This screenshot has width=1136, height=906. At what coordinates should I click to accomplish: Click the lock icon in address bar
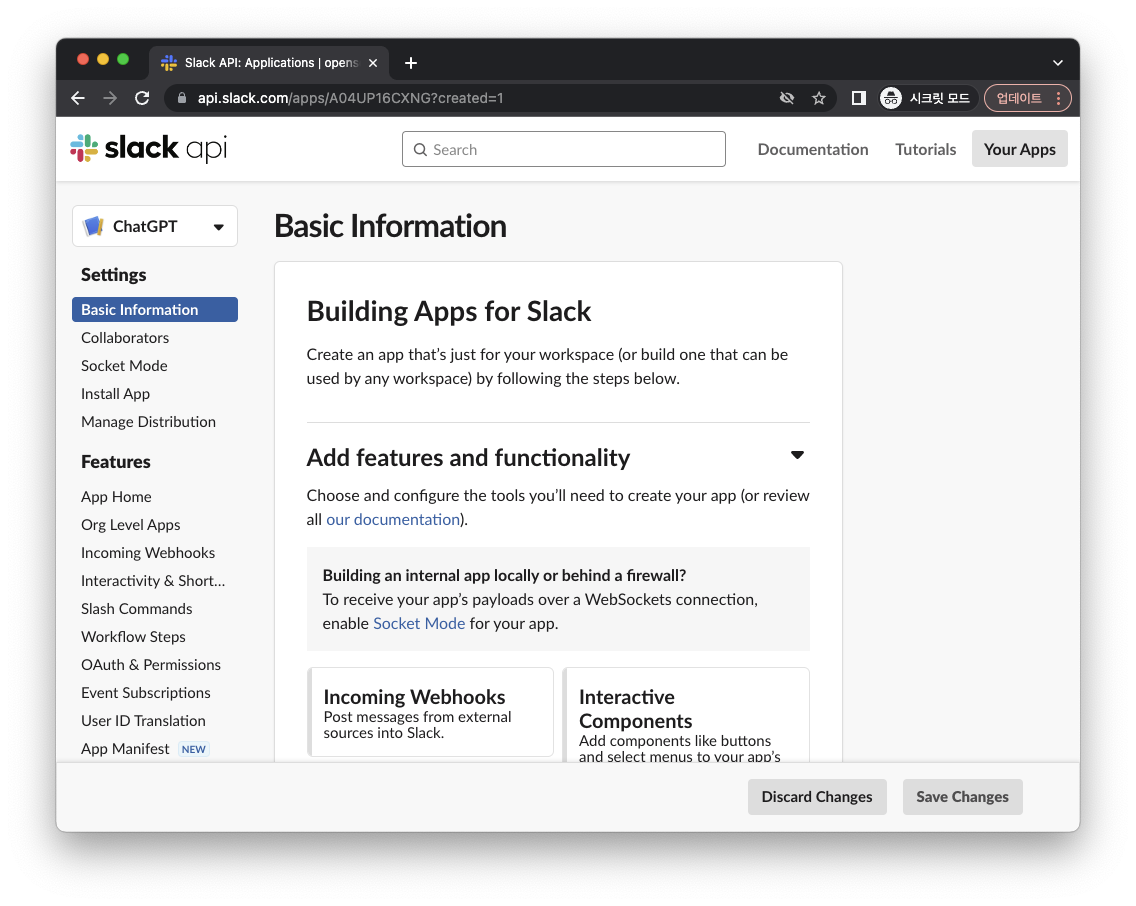[182, 98]
